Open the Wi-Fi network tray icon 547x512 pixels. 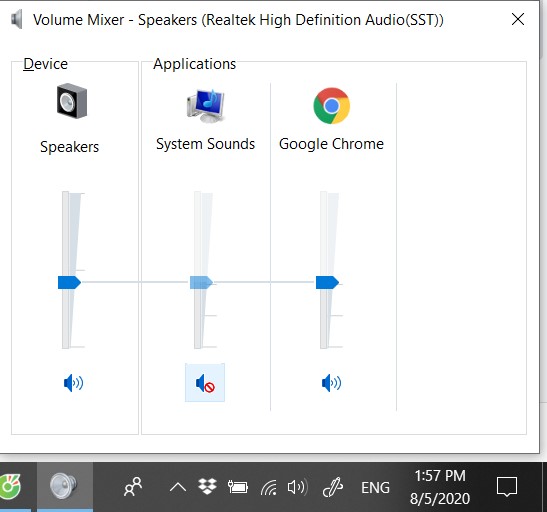coord(269,487)
